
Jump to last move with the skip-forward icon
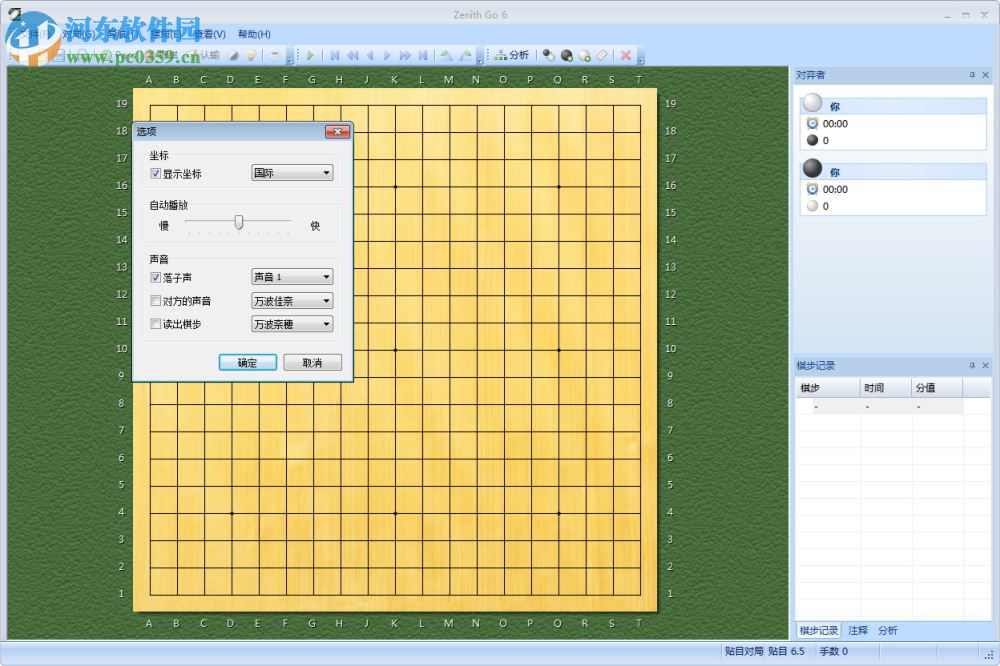pos(423,55)
